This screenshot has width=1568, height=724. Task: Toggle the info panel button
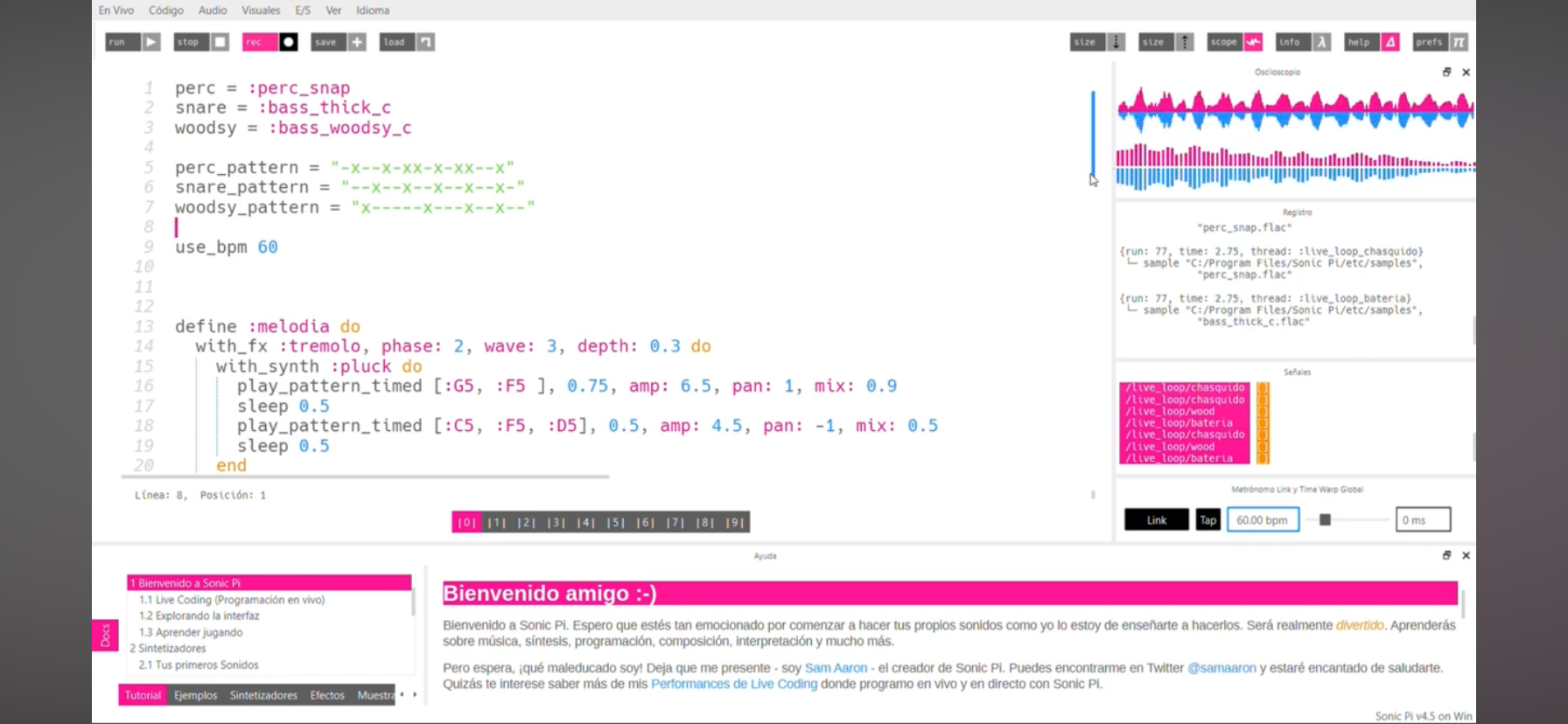(x=1303, y=42)
